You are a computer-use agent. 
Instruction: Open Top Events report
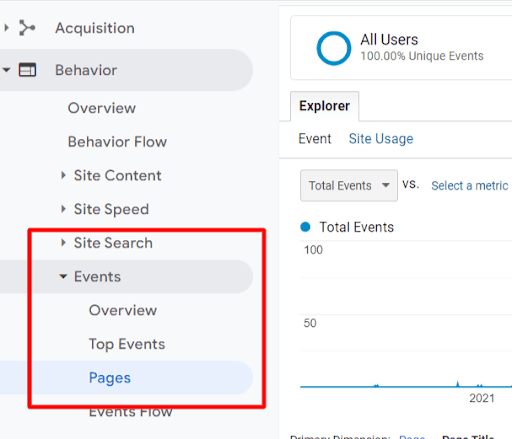127,344
